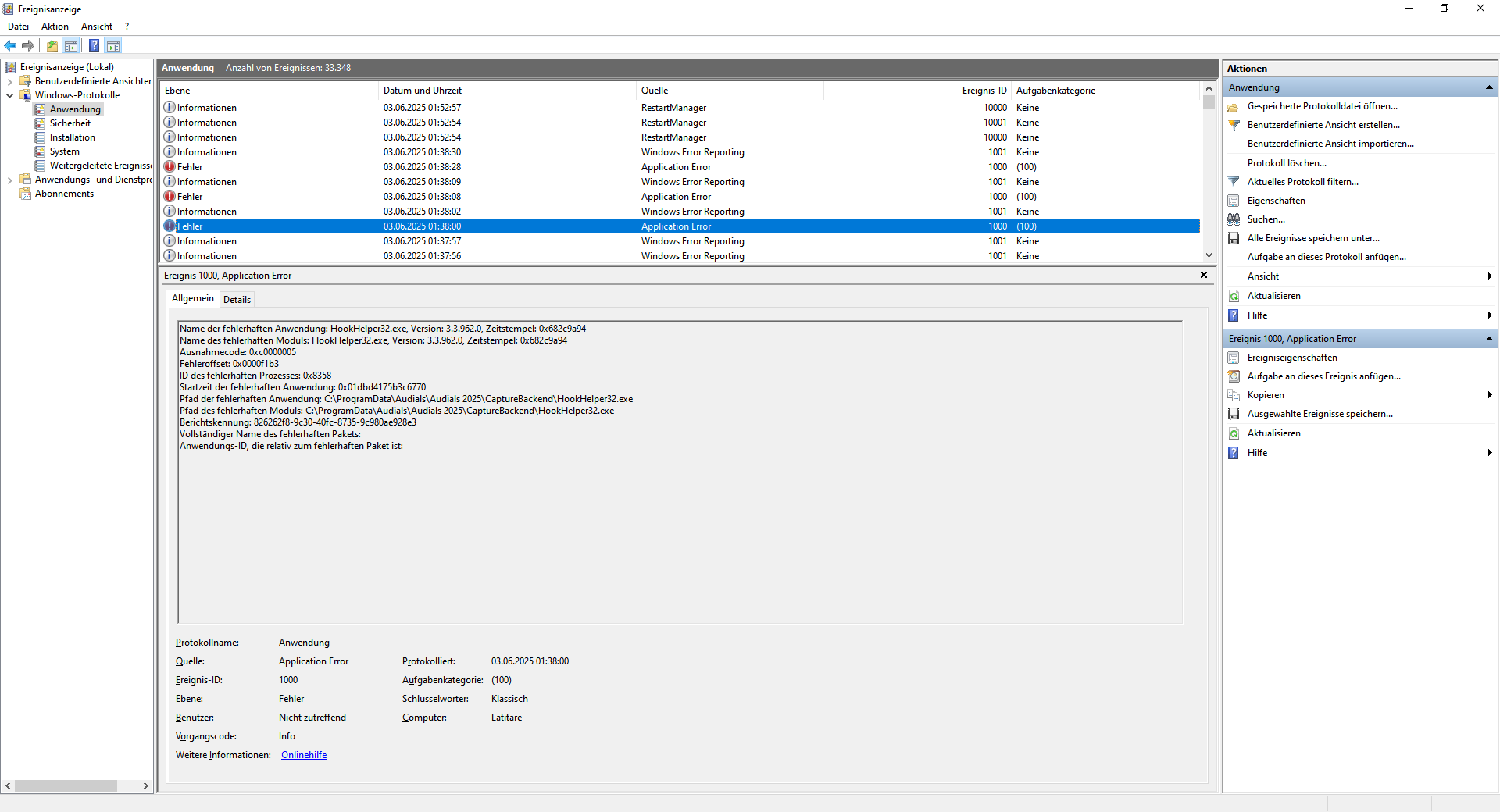Sort by 'Datum und Uhrzeit' column header
This screenshot has width=1500, height=812.
tap(507, 91)
